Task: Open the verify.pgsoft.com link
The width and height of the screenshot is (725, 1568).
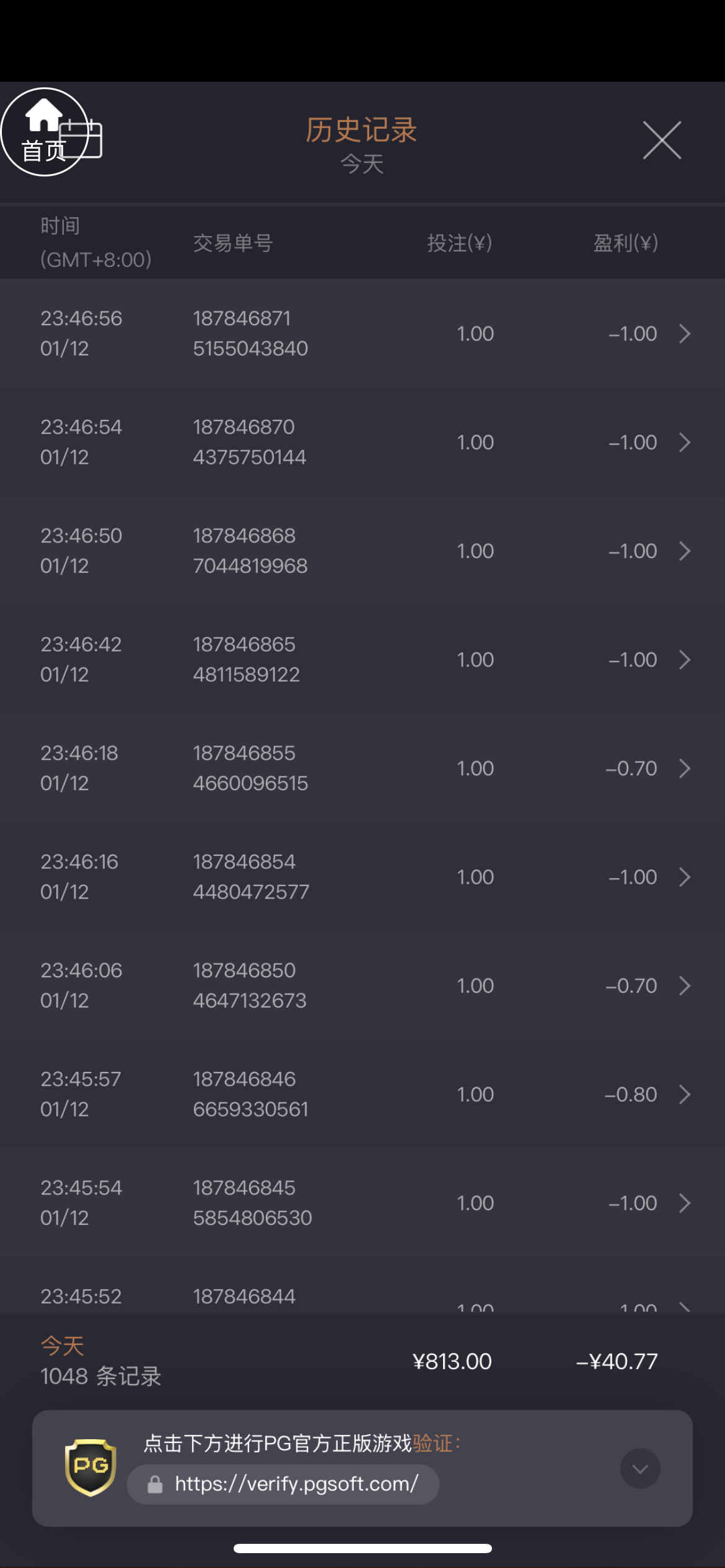Action: (x=296, y=1484)
